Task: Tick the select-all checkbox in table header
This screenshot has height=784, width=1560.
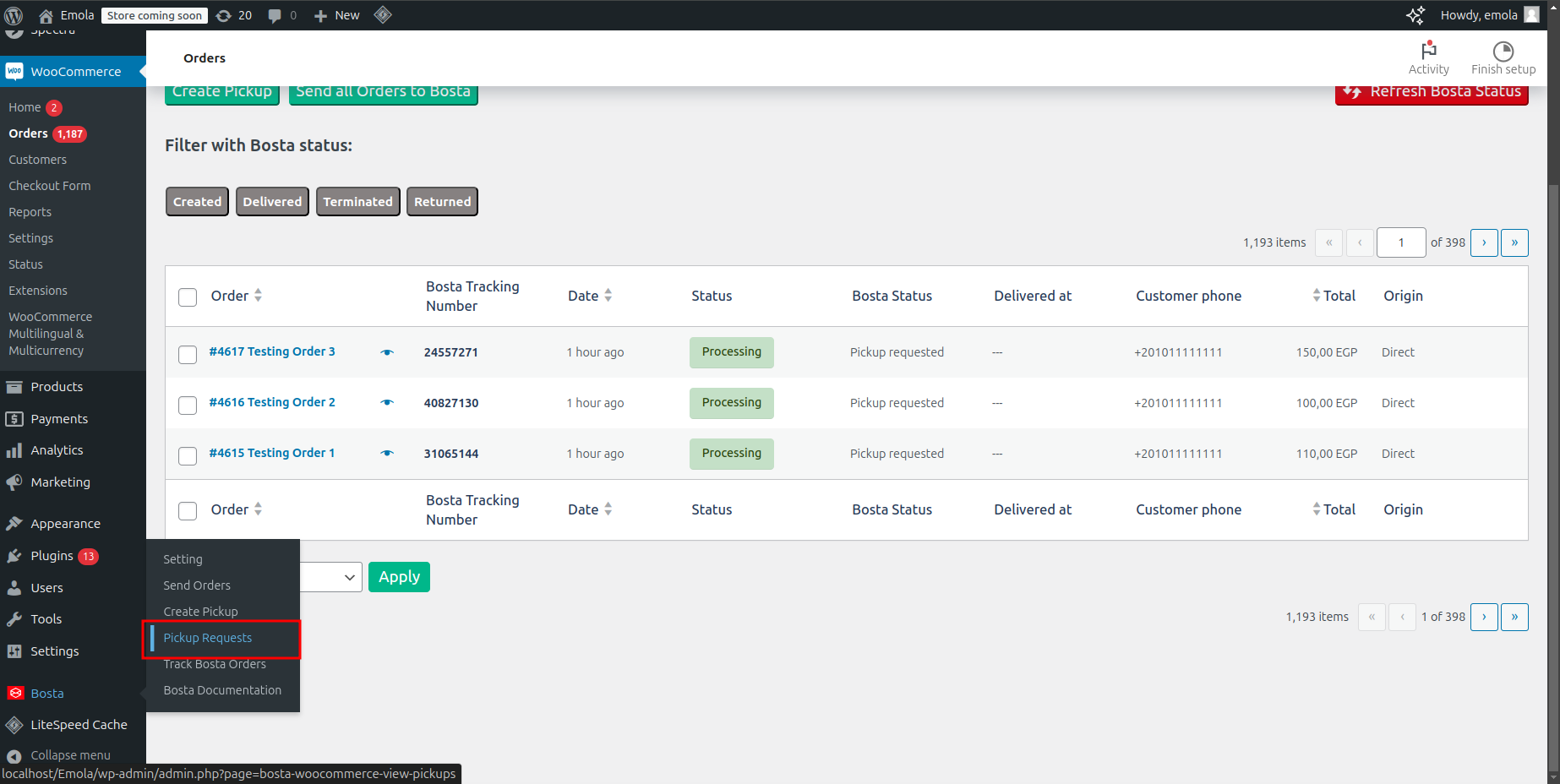Action: coord(188,297)
